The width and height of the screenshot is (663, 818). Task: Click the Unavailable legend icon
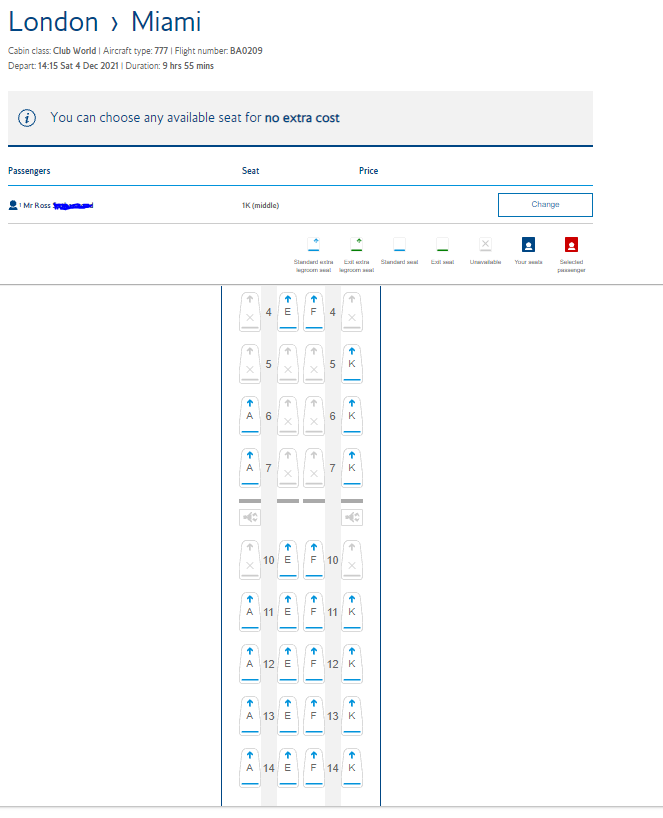coord(485,244)
